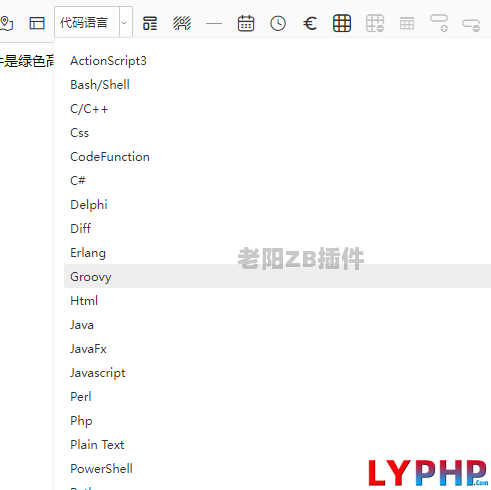Select C# language option
This screenshot has height=490, width=491.
[277, 181]
